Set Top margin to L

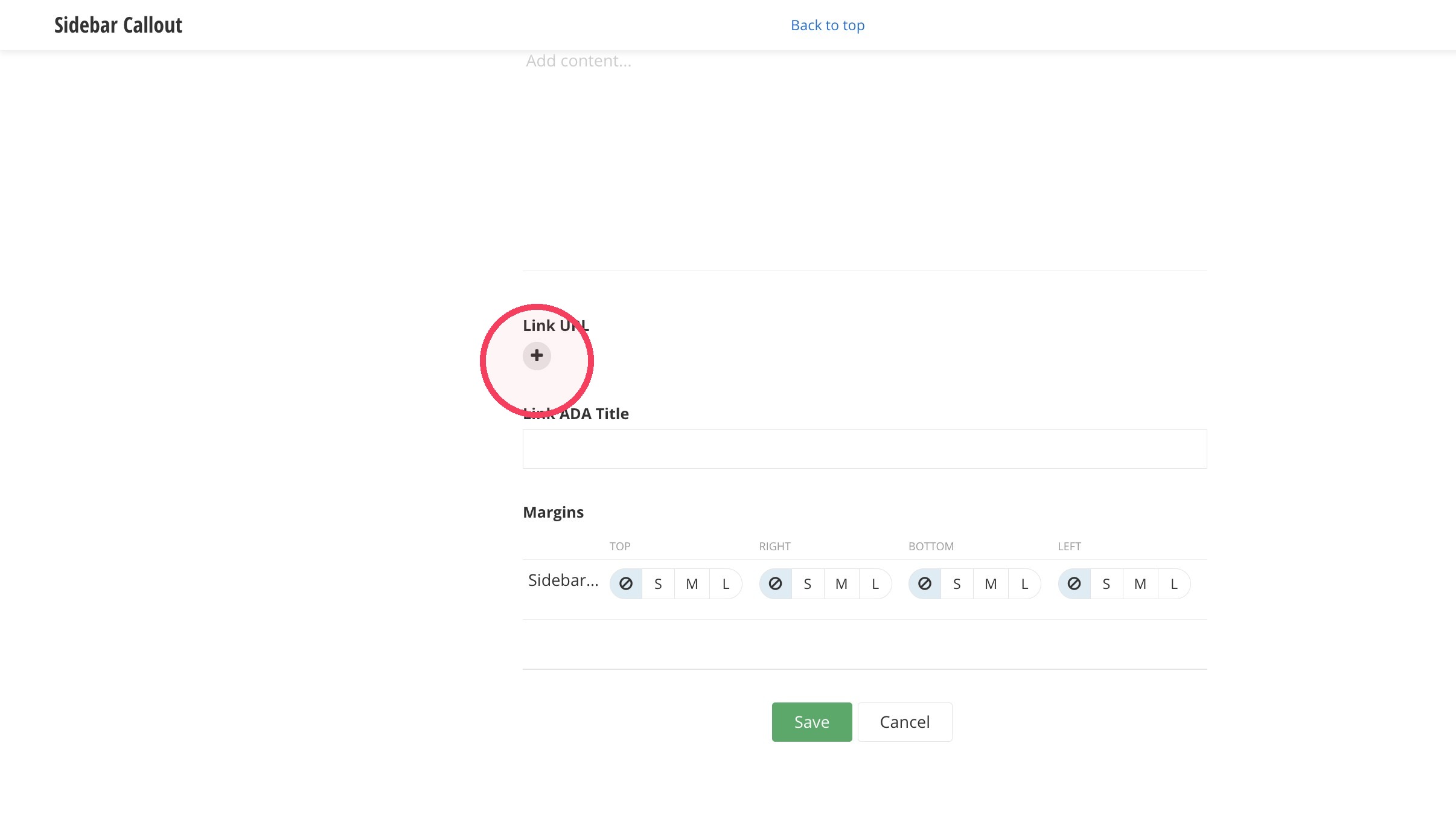[726, 584]
